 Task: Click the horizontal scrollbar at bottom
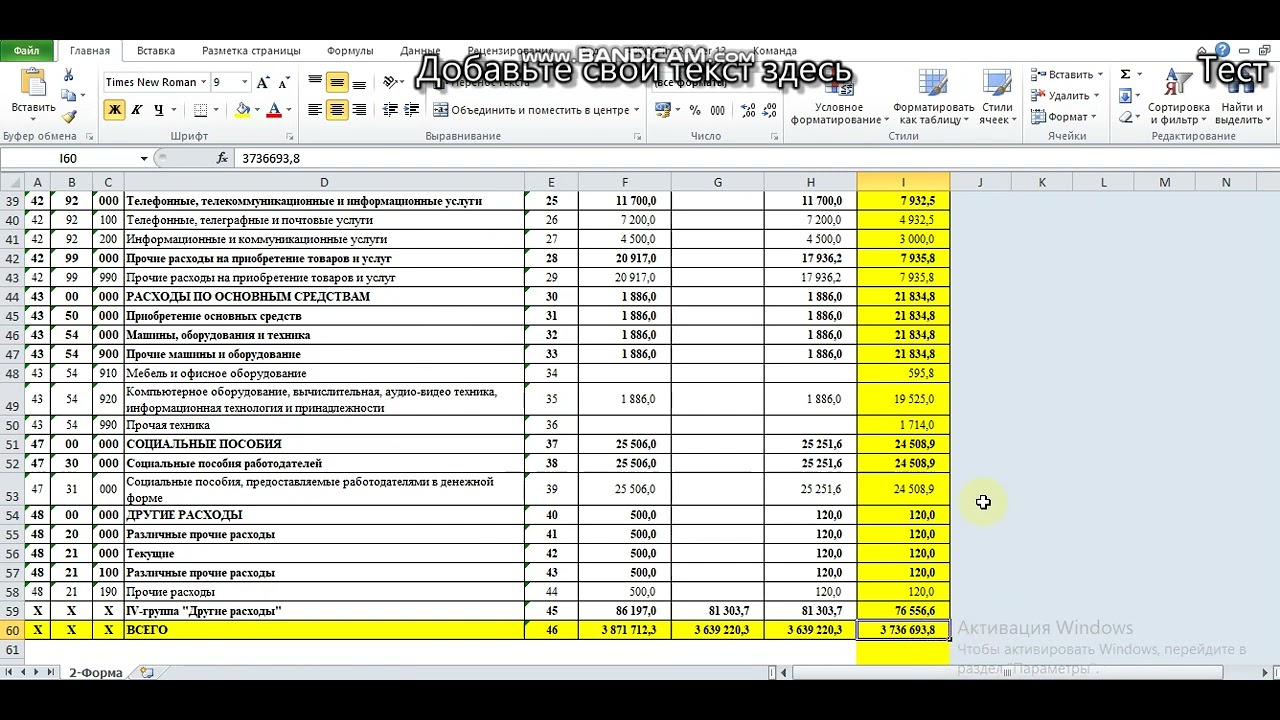point(1010,672)
